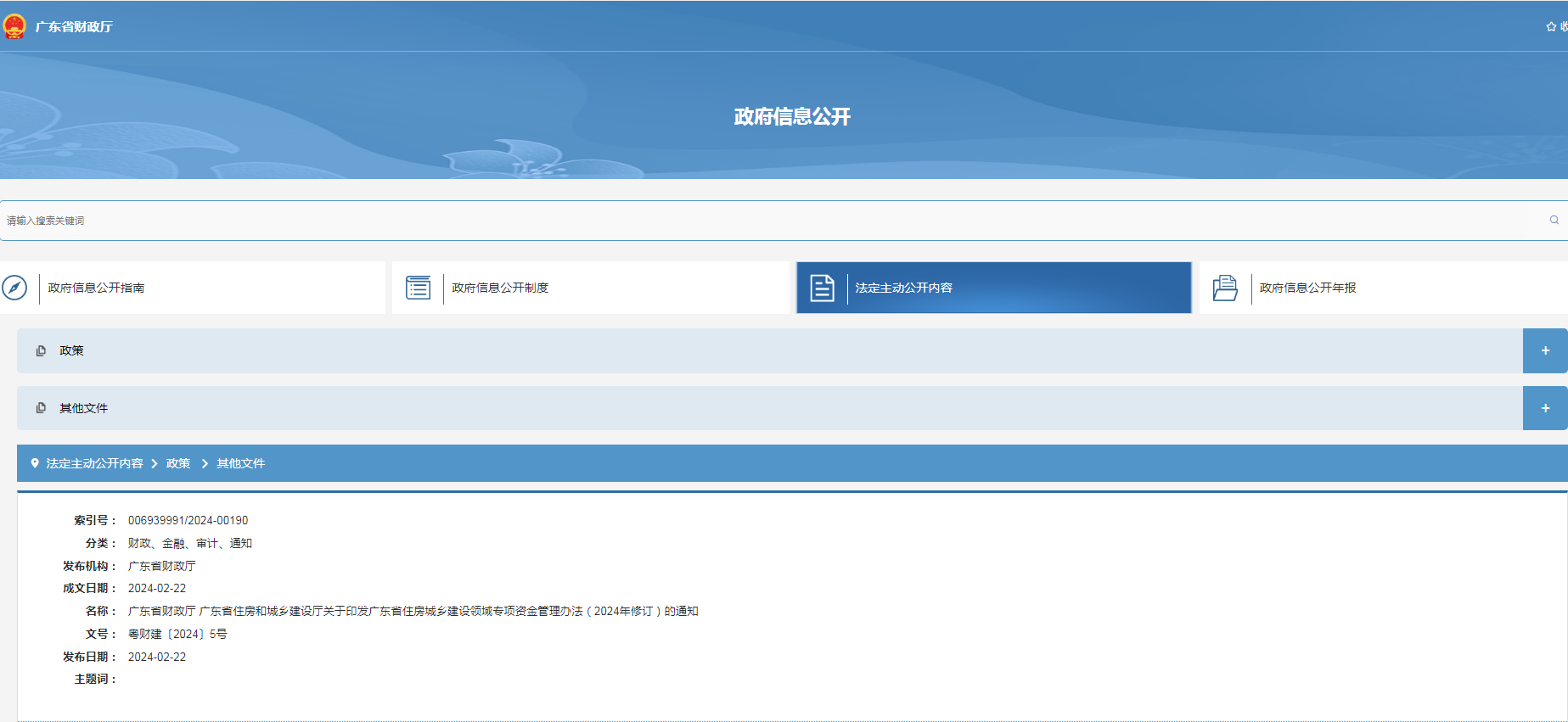Viewport: 1568px width, 722px height.
Task: Focus the keyword search input field
Action: tap(764, 221)
